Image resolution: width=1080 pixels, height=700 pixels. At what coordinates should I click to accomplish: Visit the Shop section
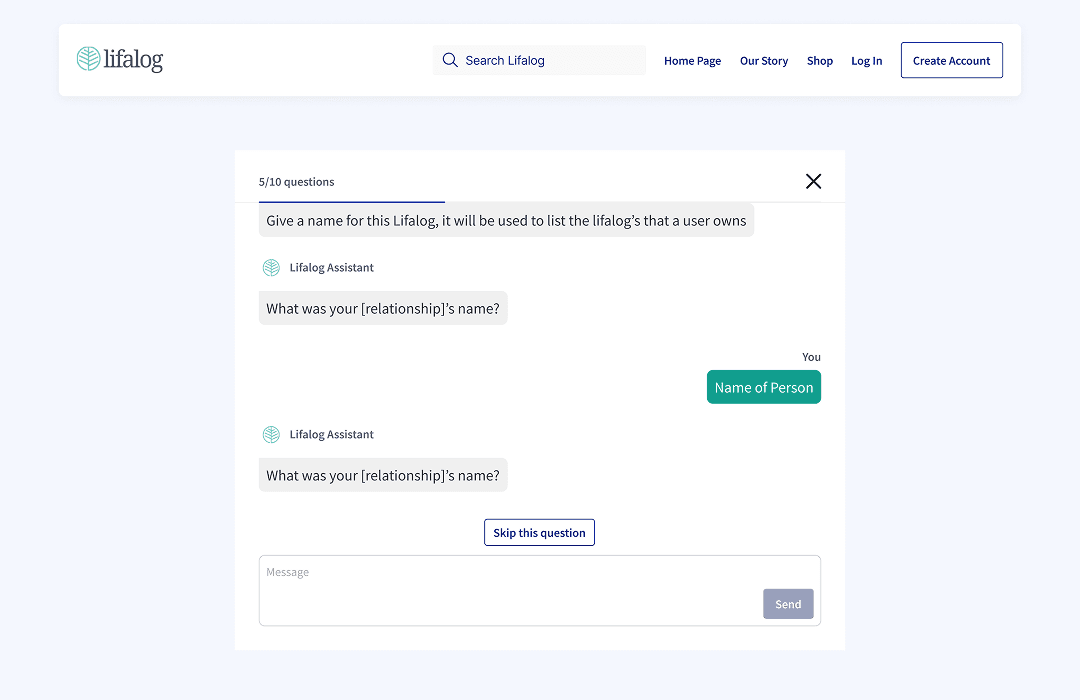[x=820, y=60]
